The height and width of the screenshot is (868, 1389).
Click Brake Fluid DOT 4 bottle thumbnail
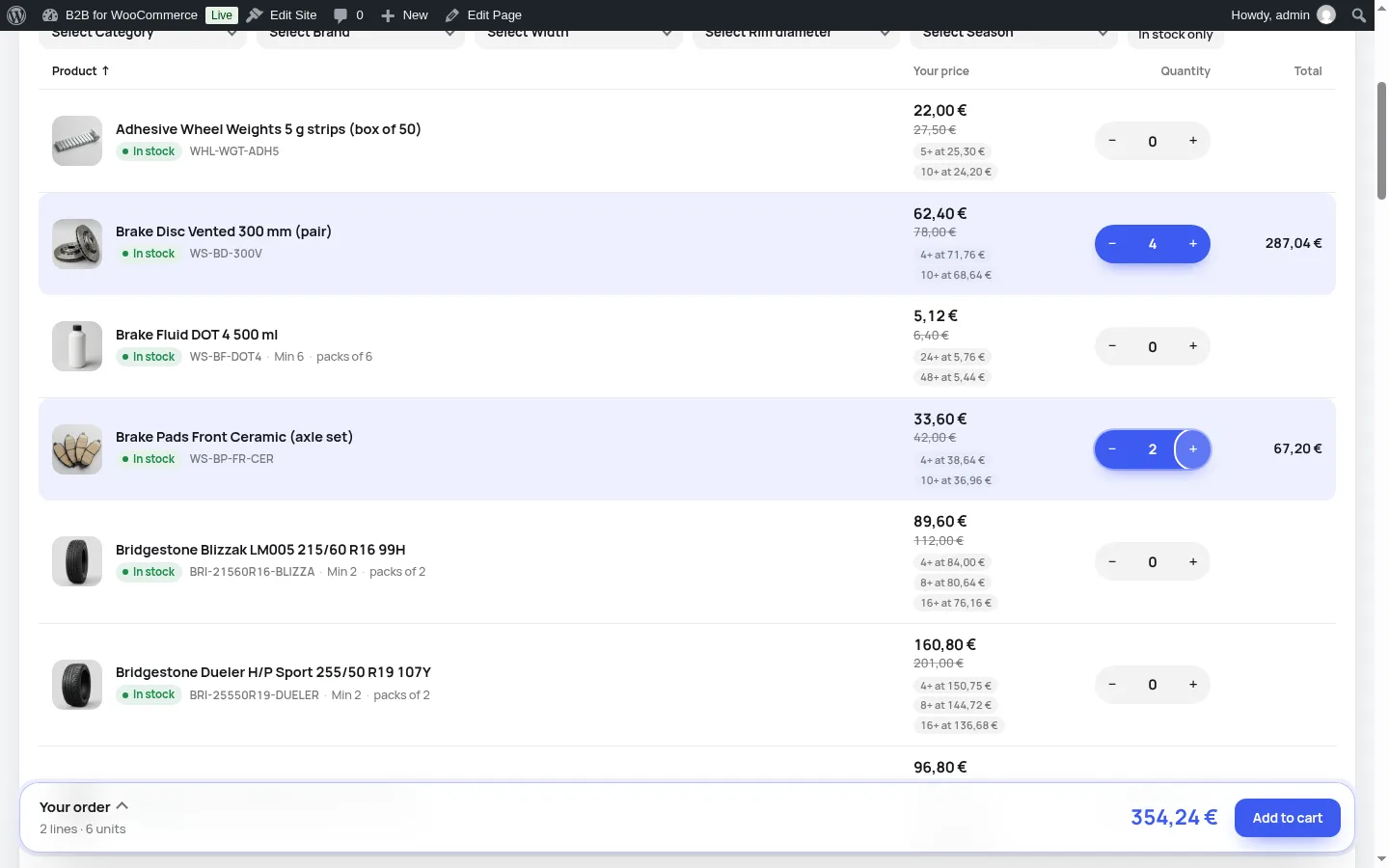click(77, 346)
